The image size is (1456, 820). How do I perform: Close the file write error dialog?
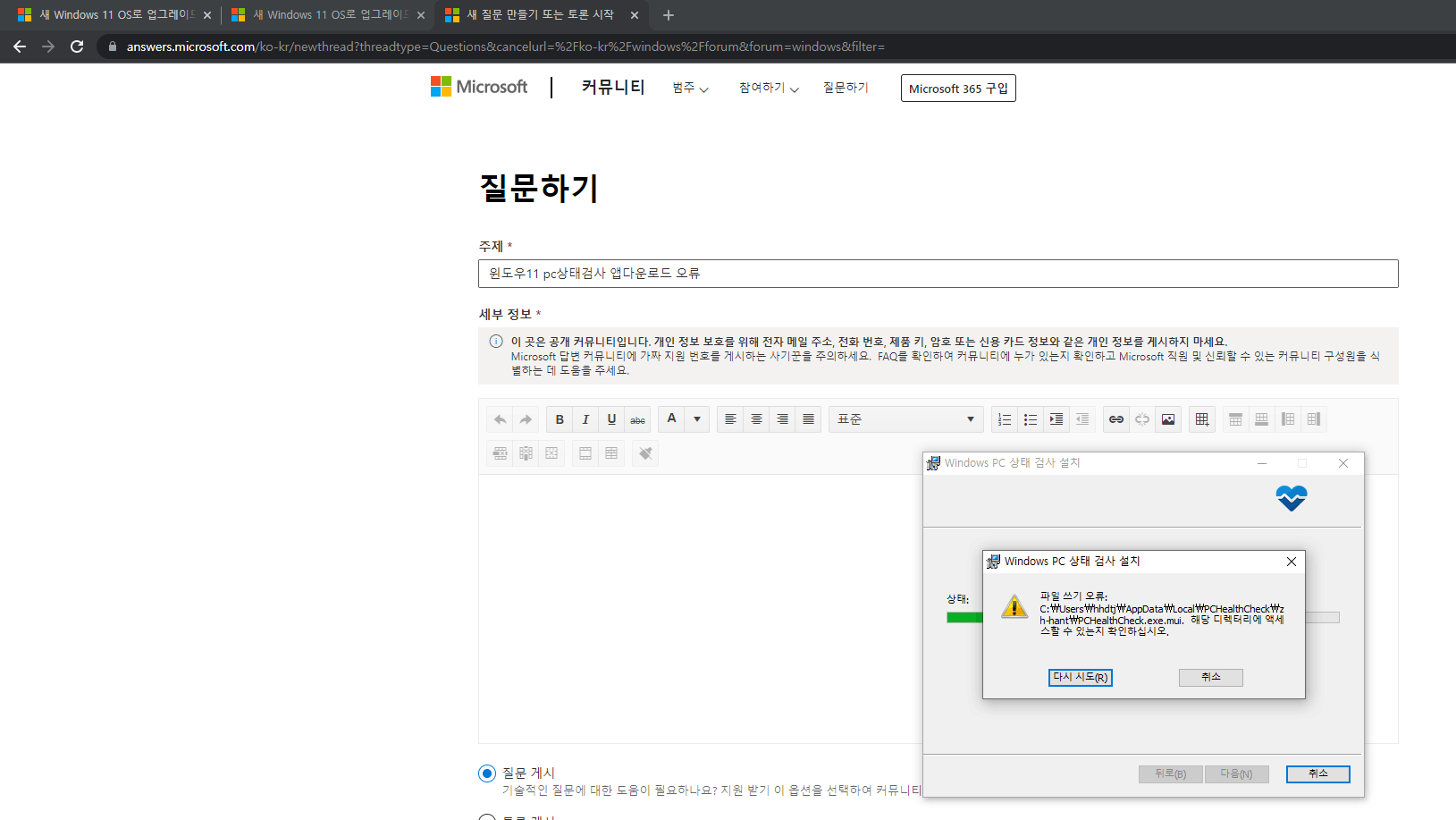(1292, 562)
